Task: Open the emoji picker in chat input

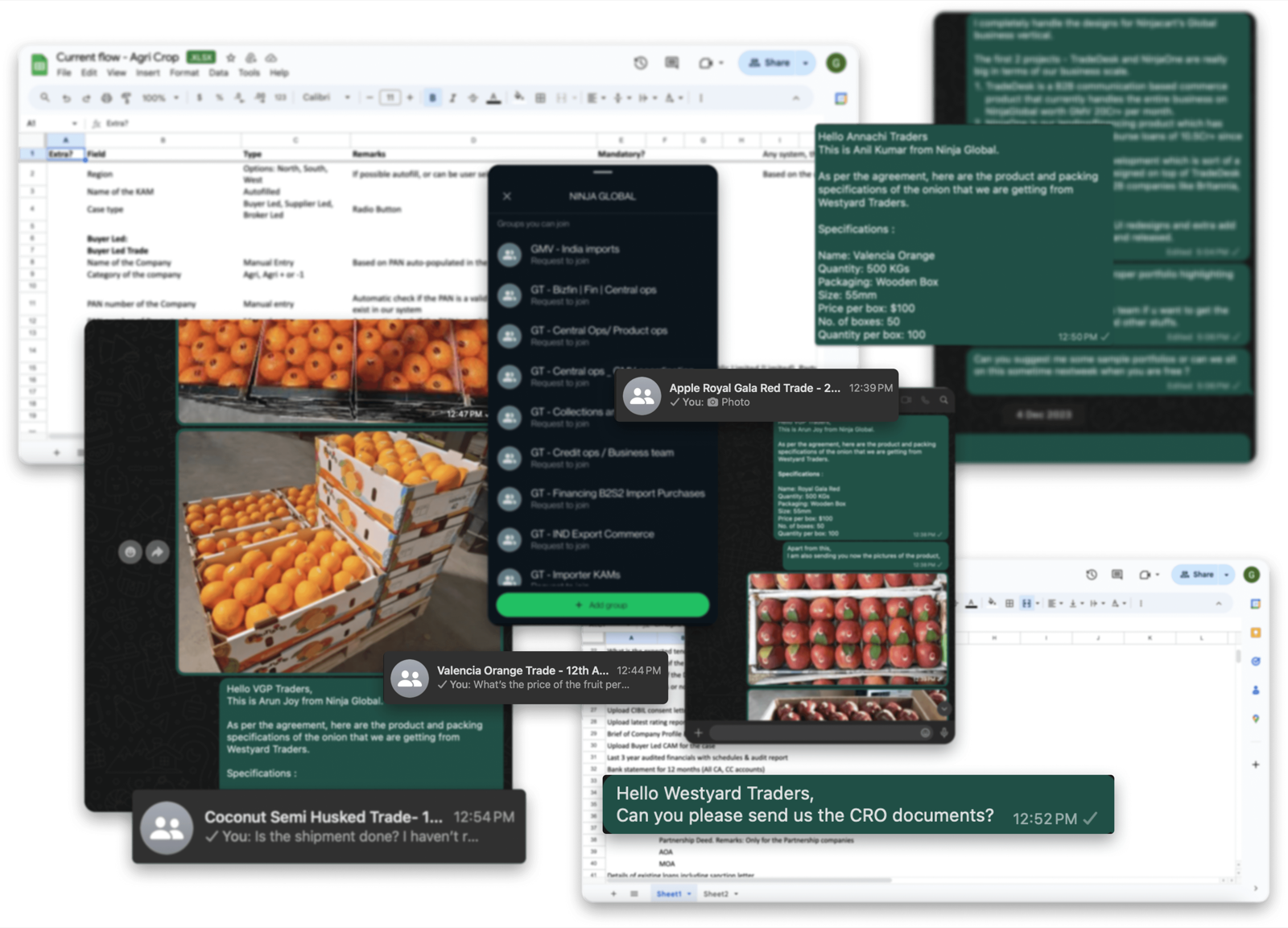Action: [x=925, y=732]
